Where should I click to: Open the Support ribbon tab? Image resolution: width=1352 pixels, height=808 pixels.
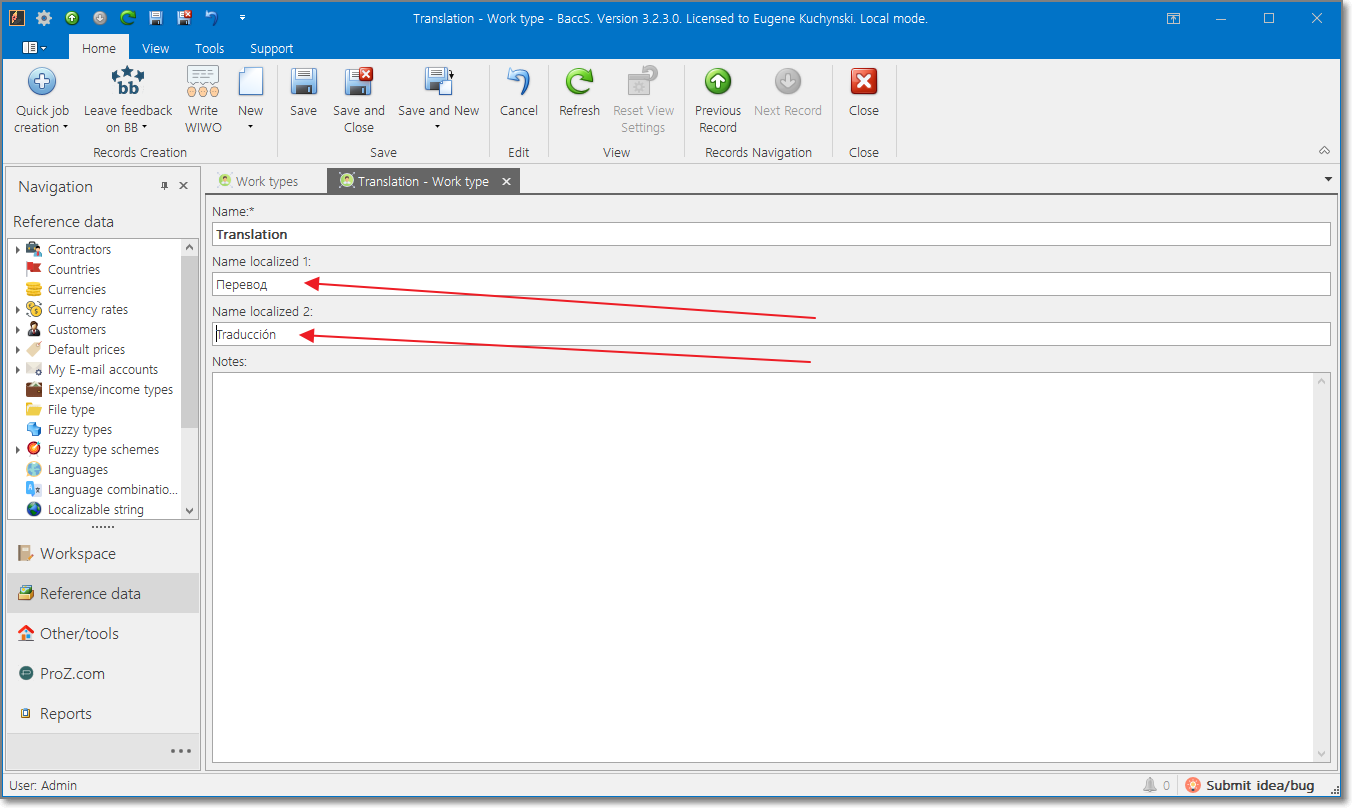click(x=272, y=48)
